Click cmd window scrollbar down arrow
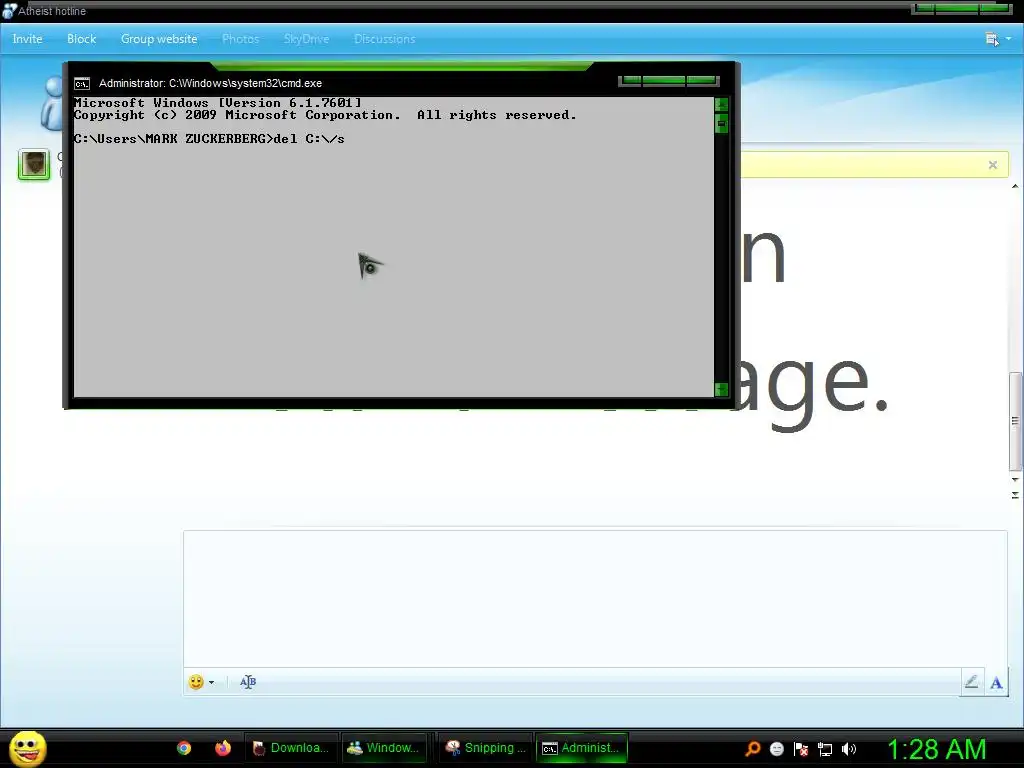This screenshot has height=768, width=1024. coord(721,390)
